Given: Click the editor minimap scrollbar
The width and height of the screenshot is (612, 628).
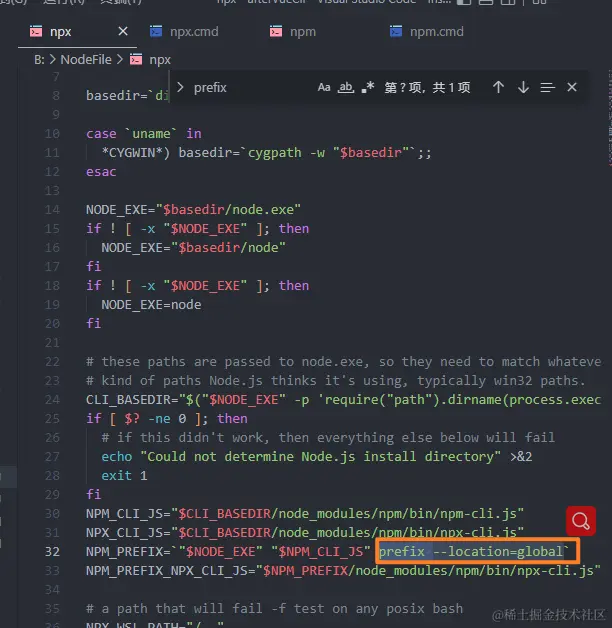Looking at the screenshot, I should tap(609, 116).
